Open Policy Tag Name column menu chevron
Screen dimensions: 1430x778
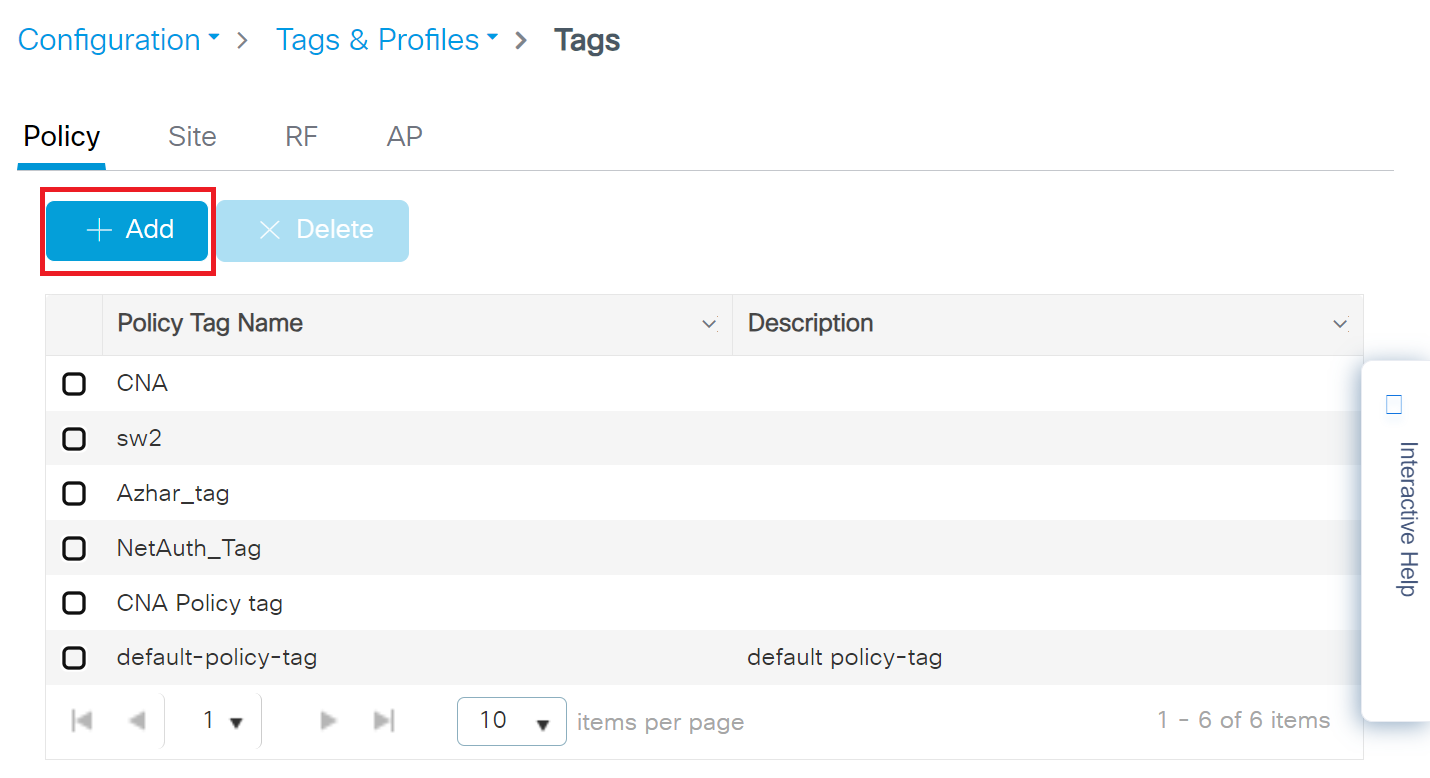point(709,324)
